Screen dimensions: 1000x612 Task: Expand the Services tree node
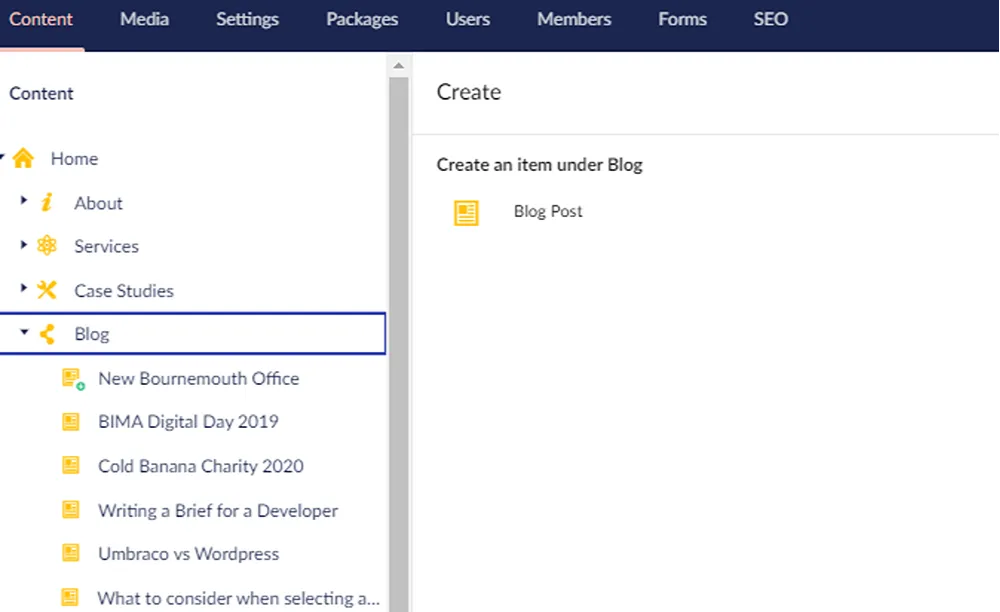[x=24, y=244]
